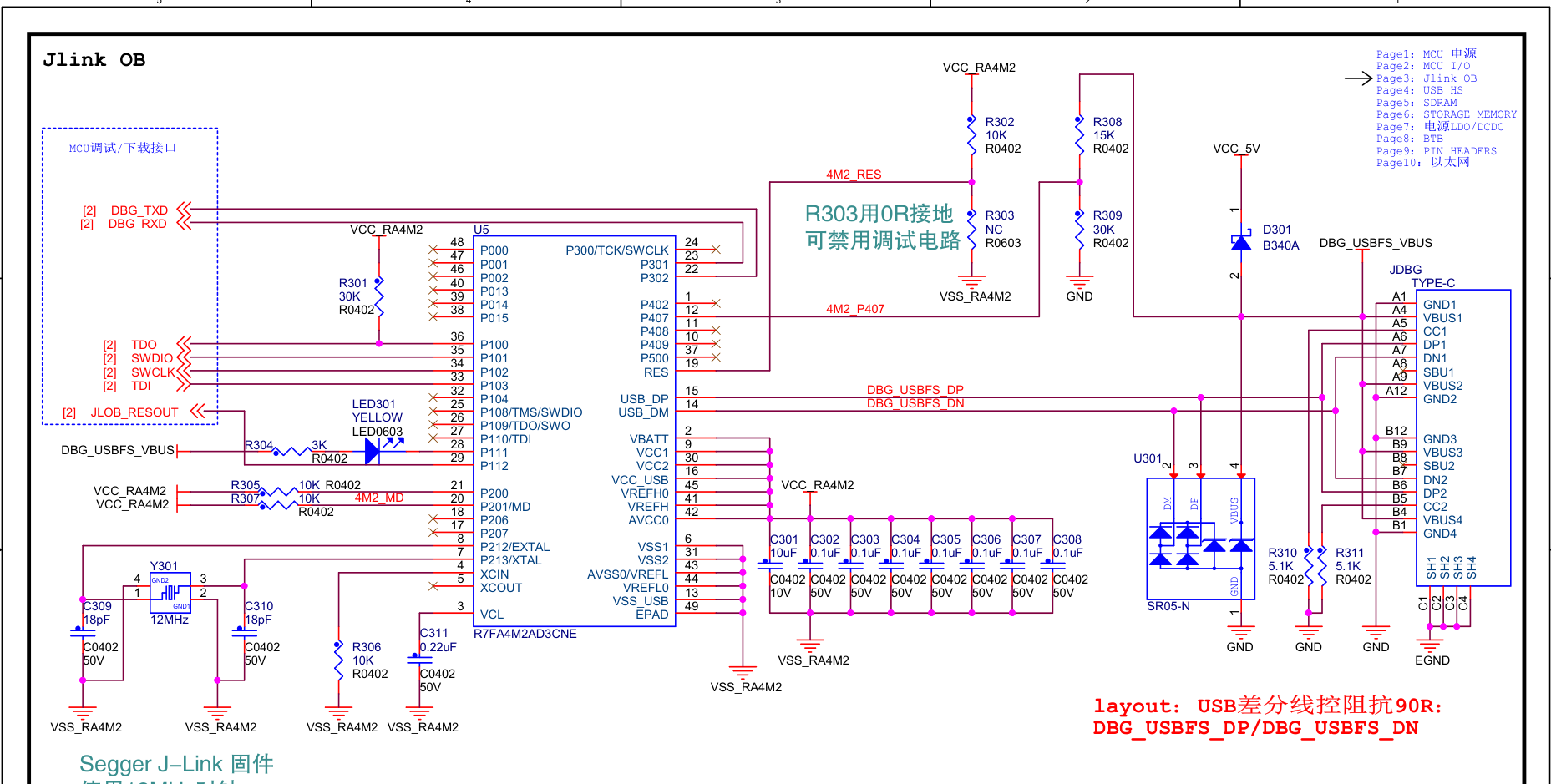Image resolution: width=1551 pixels, height=784 pixels.
Task: Select the 4M2_MD net label
Action: (x=378, y=498)
